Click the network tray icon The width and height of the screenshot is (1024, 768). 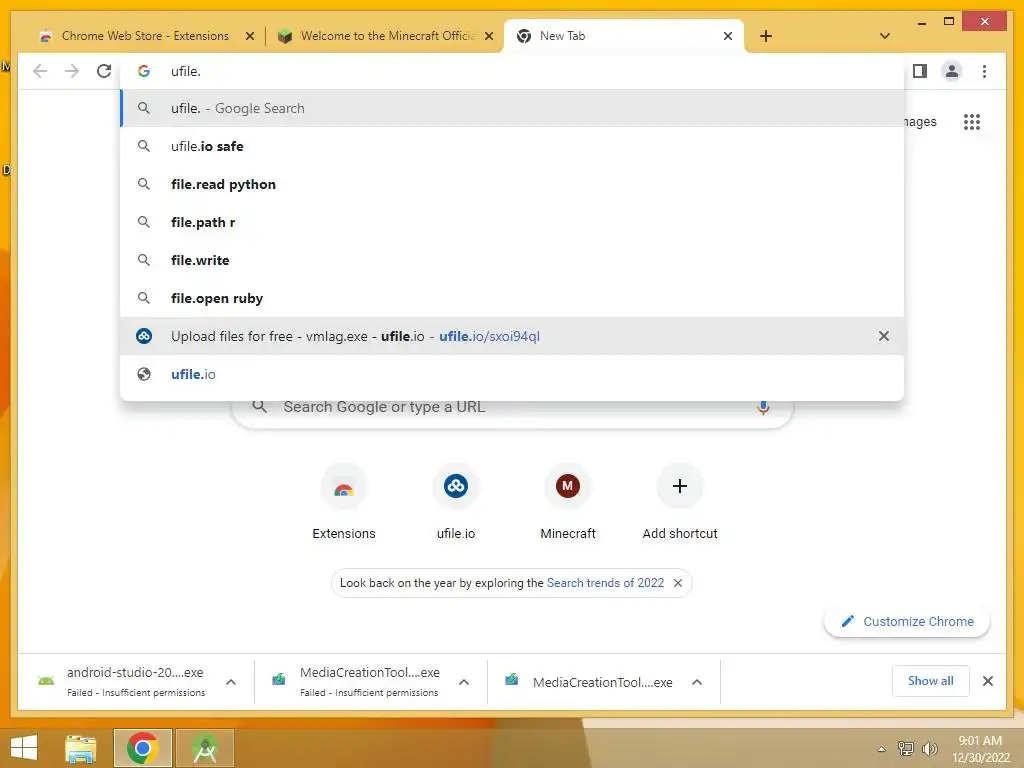[x=906, y=748]
